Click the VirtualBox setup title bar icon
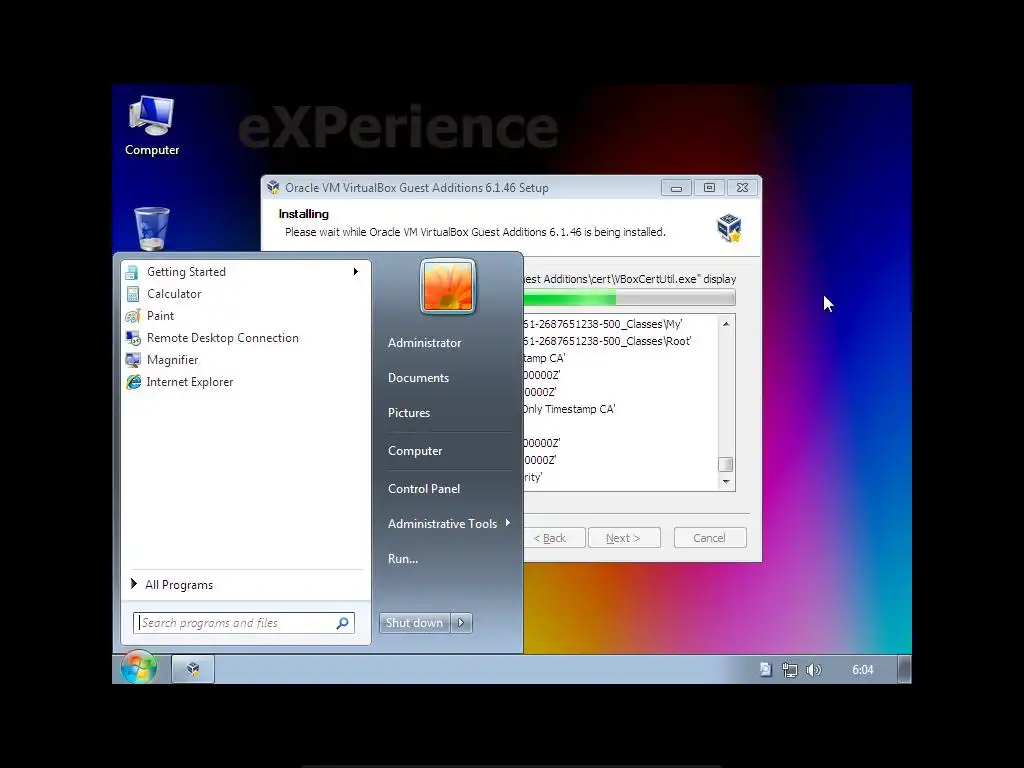The image size is (1024, 768). (x=273, y=187)
